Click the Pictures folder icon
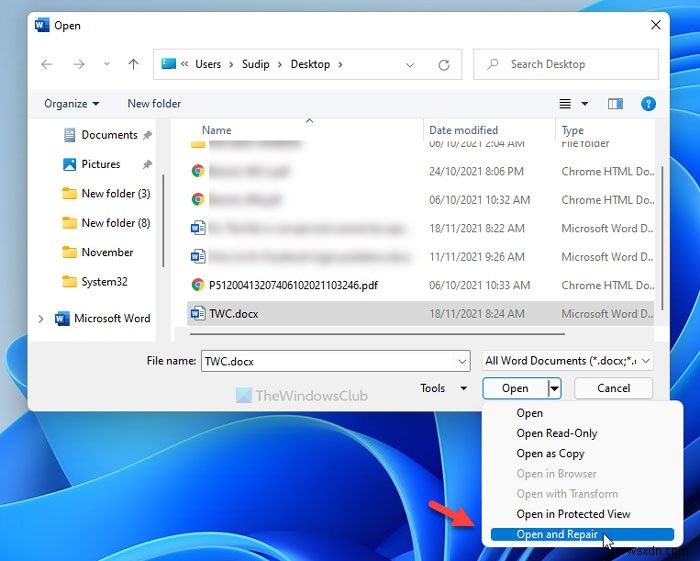This screenshot has width=700, height=561. click(69, 164)
